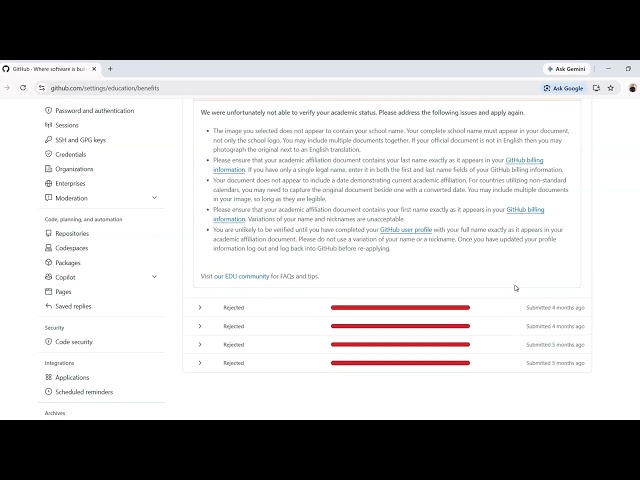The height and width of the screenshot is (480, 640).
Task: Click the Repositories repo icon
Action: point(49,233)
